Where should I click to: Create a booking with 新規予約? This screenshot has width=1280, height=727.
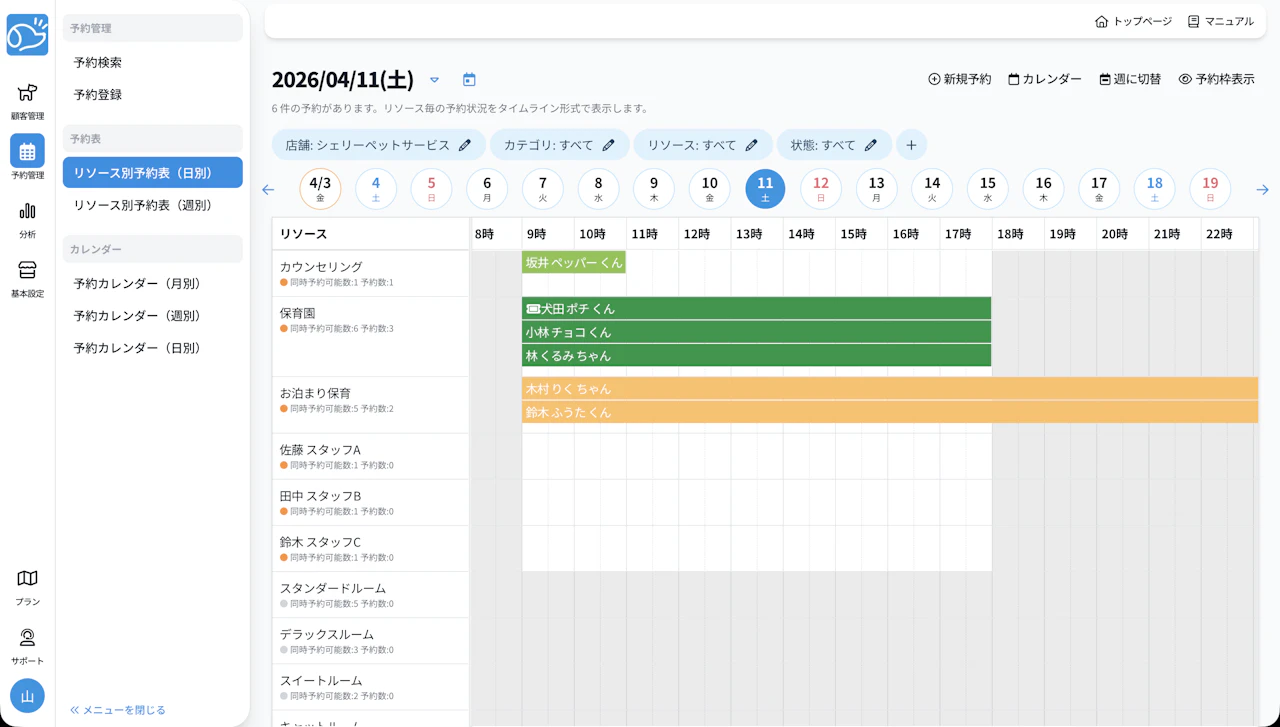pos(957,79)
